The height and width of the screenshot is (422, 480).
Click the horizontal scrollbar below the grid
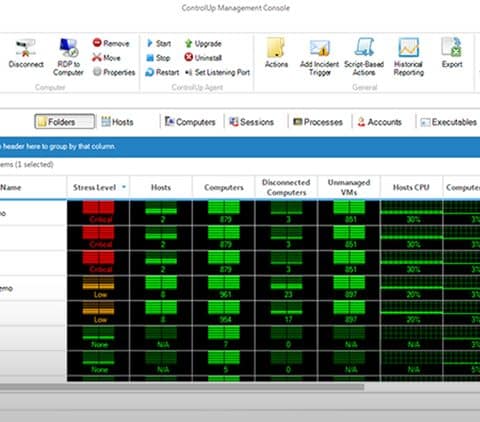pyautogui.click(x=182, y=387)
